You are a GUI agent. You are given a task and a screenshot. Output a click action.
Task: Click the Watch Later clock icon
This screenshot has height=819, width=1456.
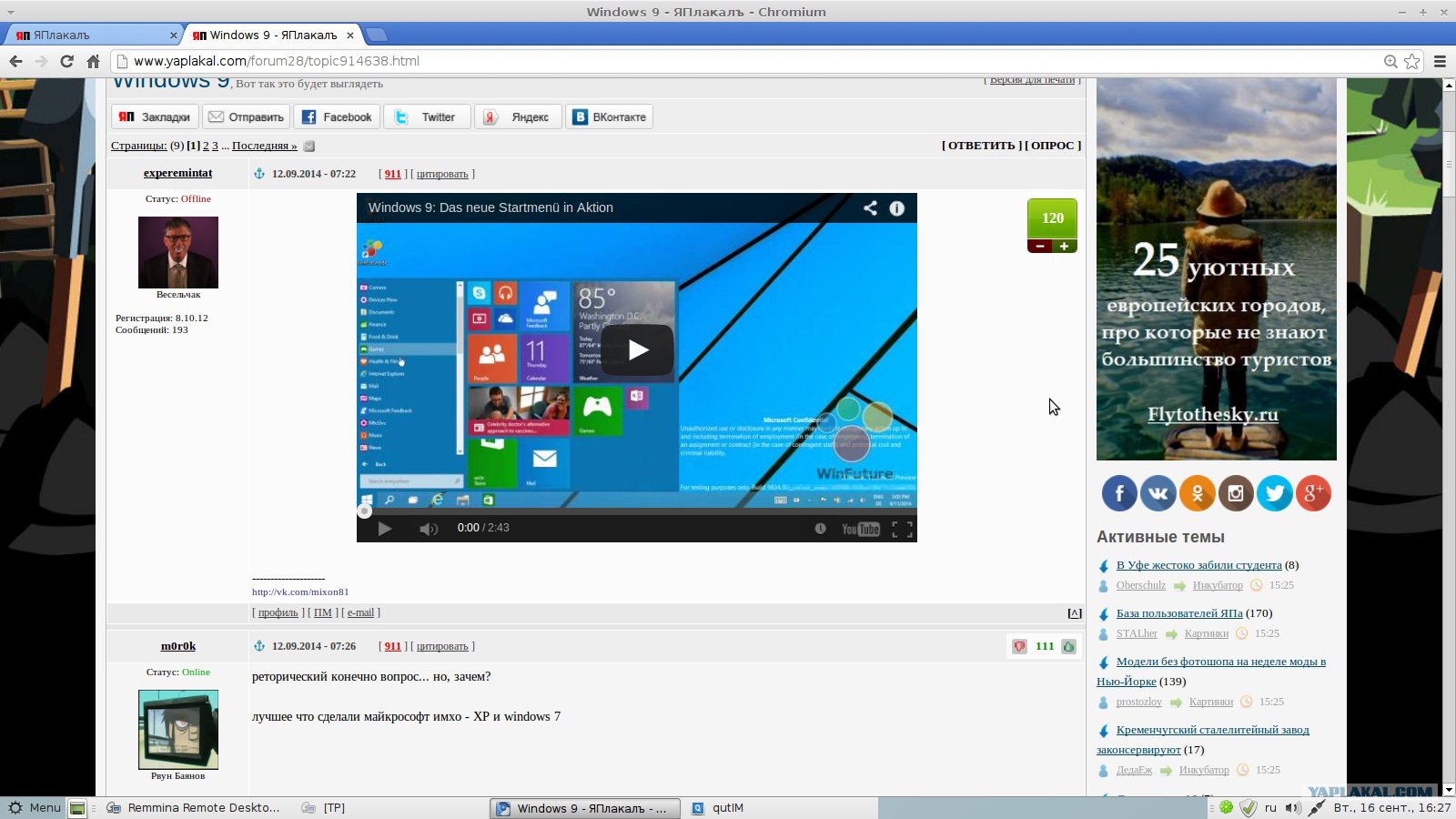click(x=820, y=528)
